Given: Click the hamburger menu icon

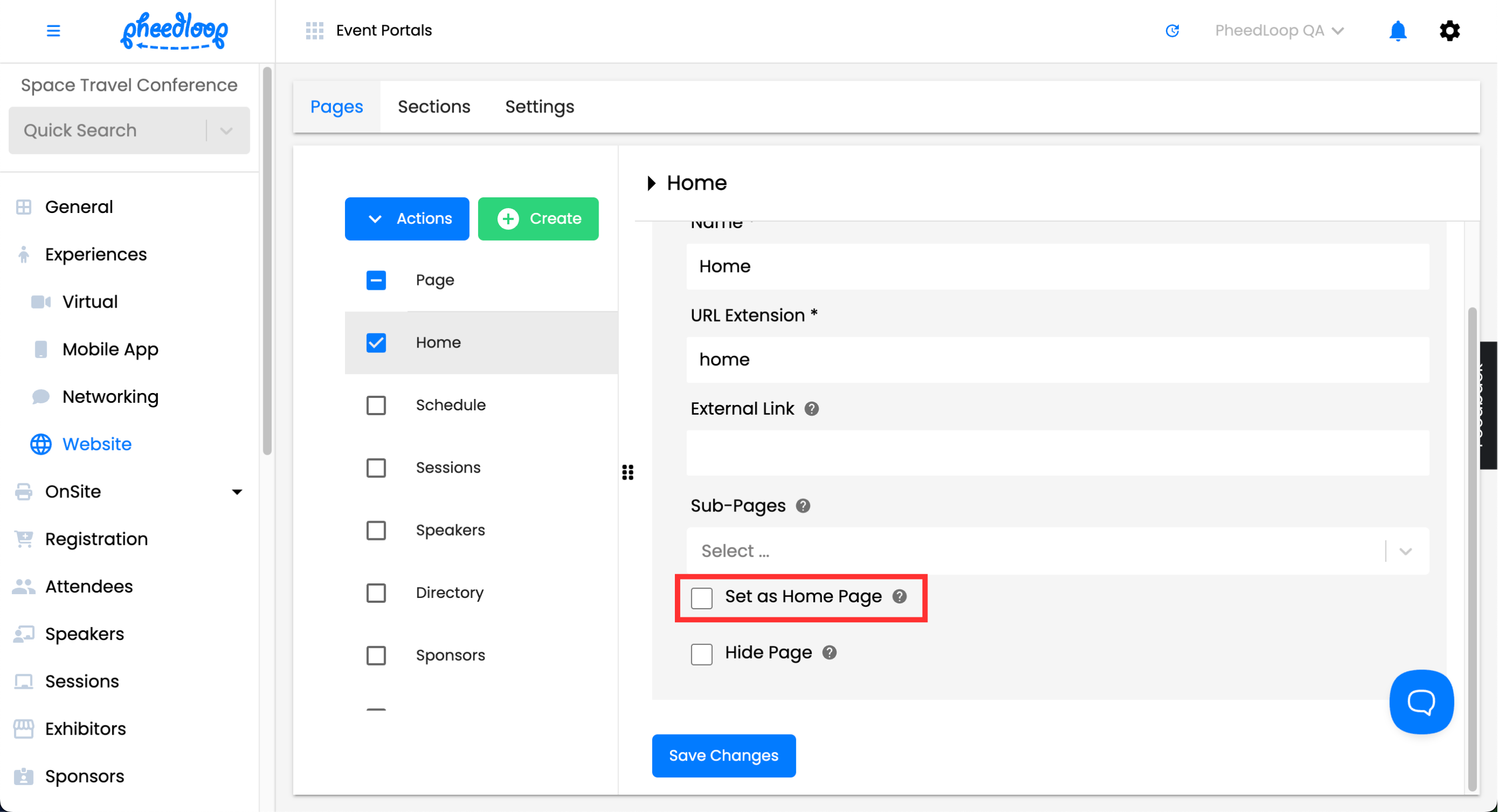Looking at the screenshot, I should 53,30.
